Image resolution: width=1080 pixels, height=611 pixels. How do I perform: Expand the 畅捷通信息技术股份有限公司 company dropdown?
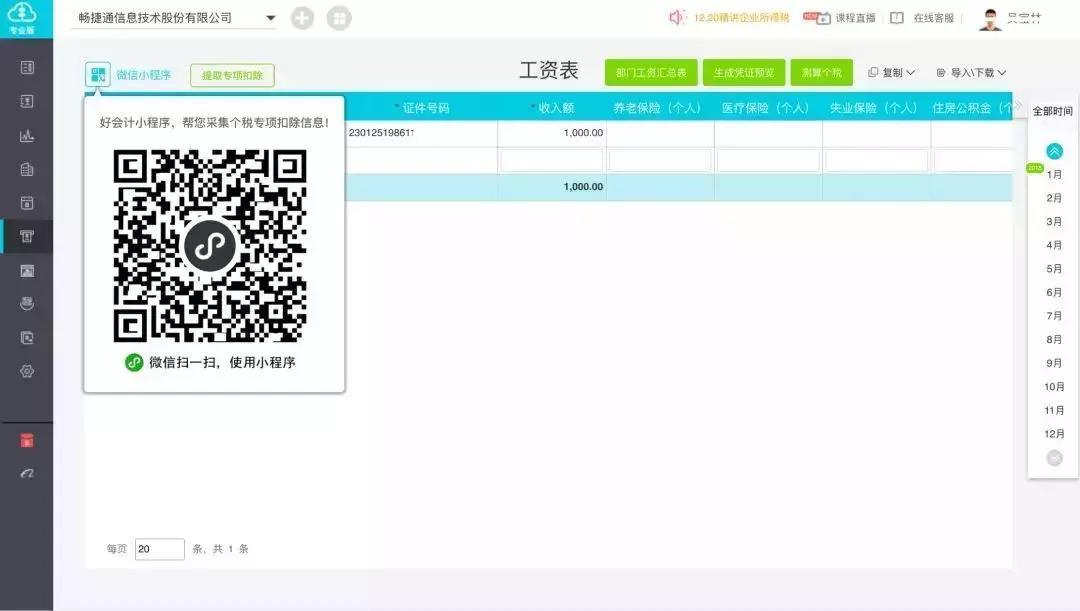(x=270, y=17)
